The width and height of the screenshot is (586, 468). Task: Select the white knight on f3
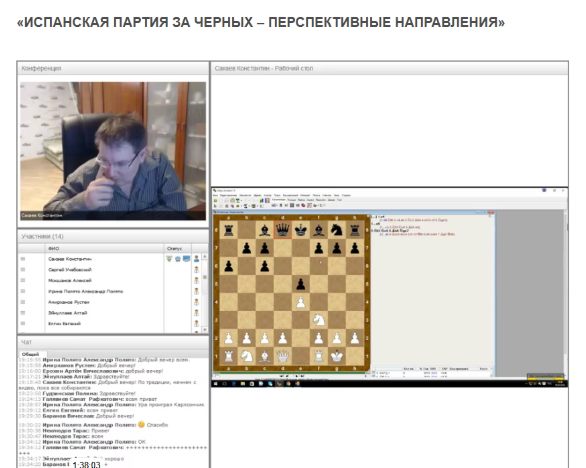point(319,320)
